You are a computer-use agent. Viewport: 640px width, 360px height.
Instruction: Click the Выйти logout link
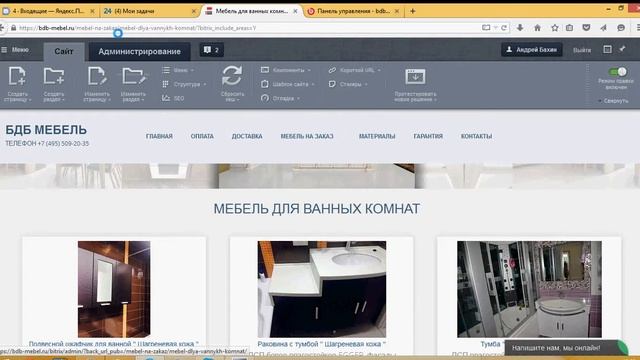tap(582, 50)
